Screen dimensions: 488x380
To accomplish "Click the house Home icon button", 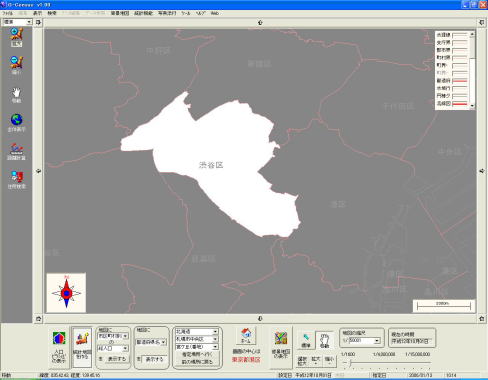I will (246, 335).
